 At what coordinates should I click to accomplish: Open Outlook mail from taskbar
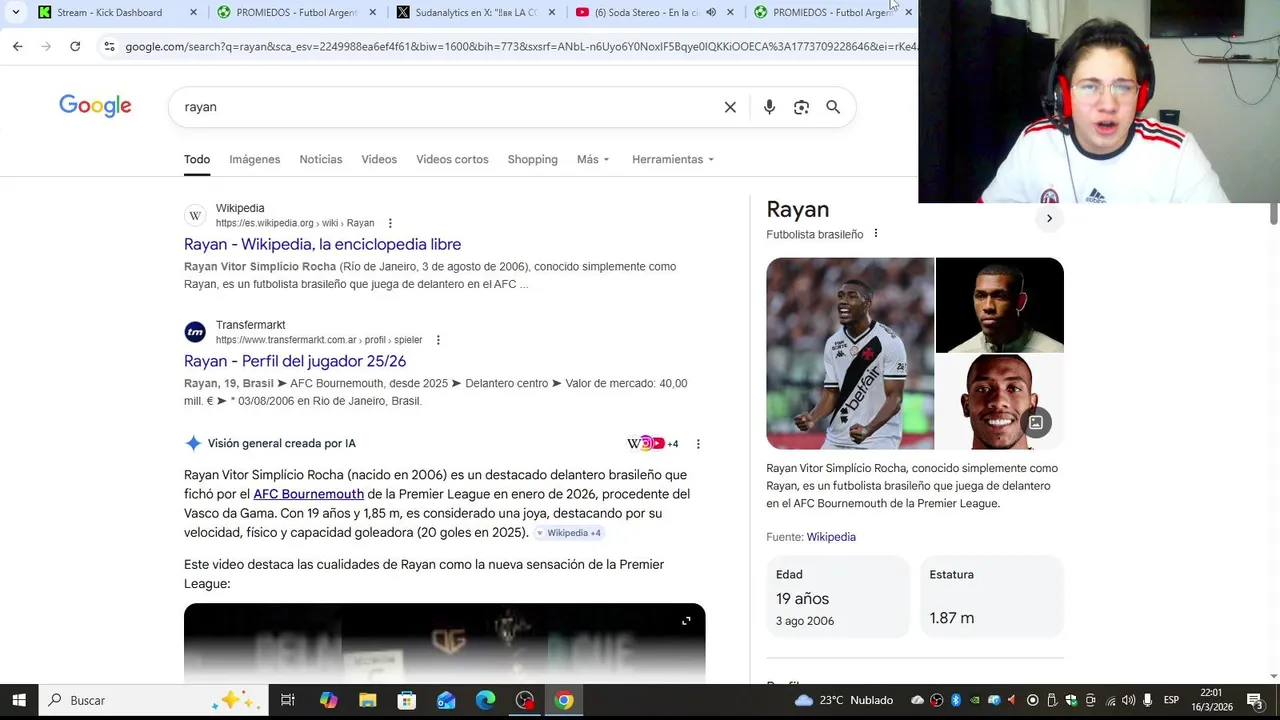(x=446, y=700)
